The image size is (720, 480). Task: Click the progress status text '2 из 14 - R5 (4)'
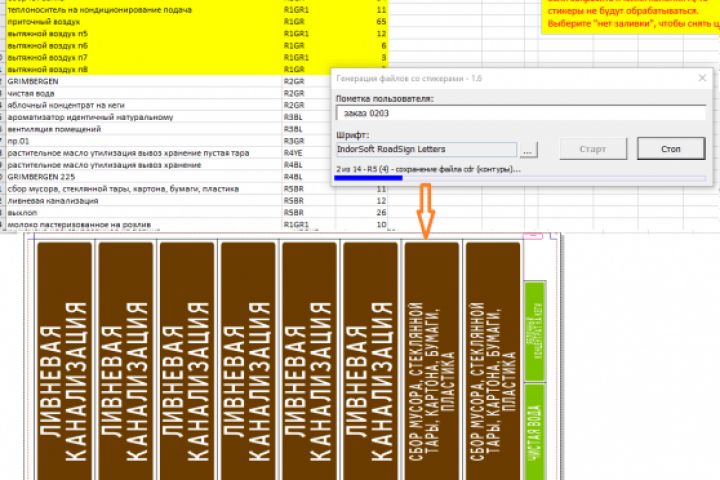coord(362,169)
